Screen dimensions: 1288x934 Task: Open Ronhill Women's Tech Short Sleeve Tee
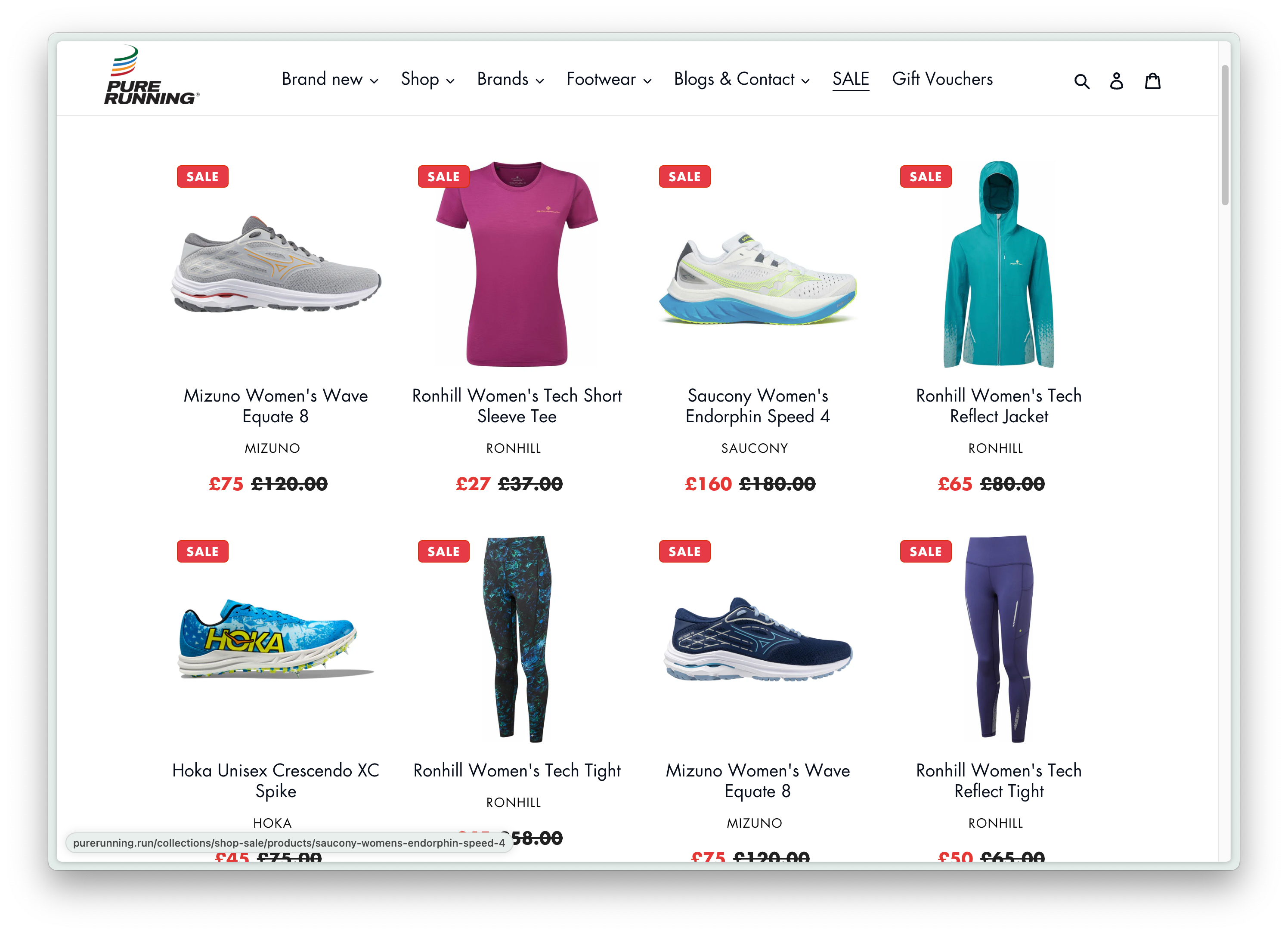click(517, 406)
